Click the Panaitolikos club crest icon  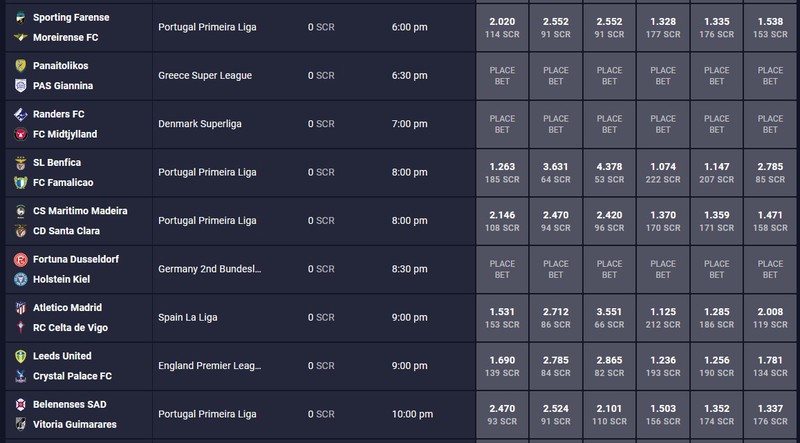pyautogui.click(x=20, y=65)
